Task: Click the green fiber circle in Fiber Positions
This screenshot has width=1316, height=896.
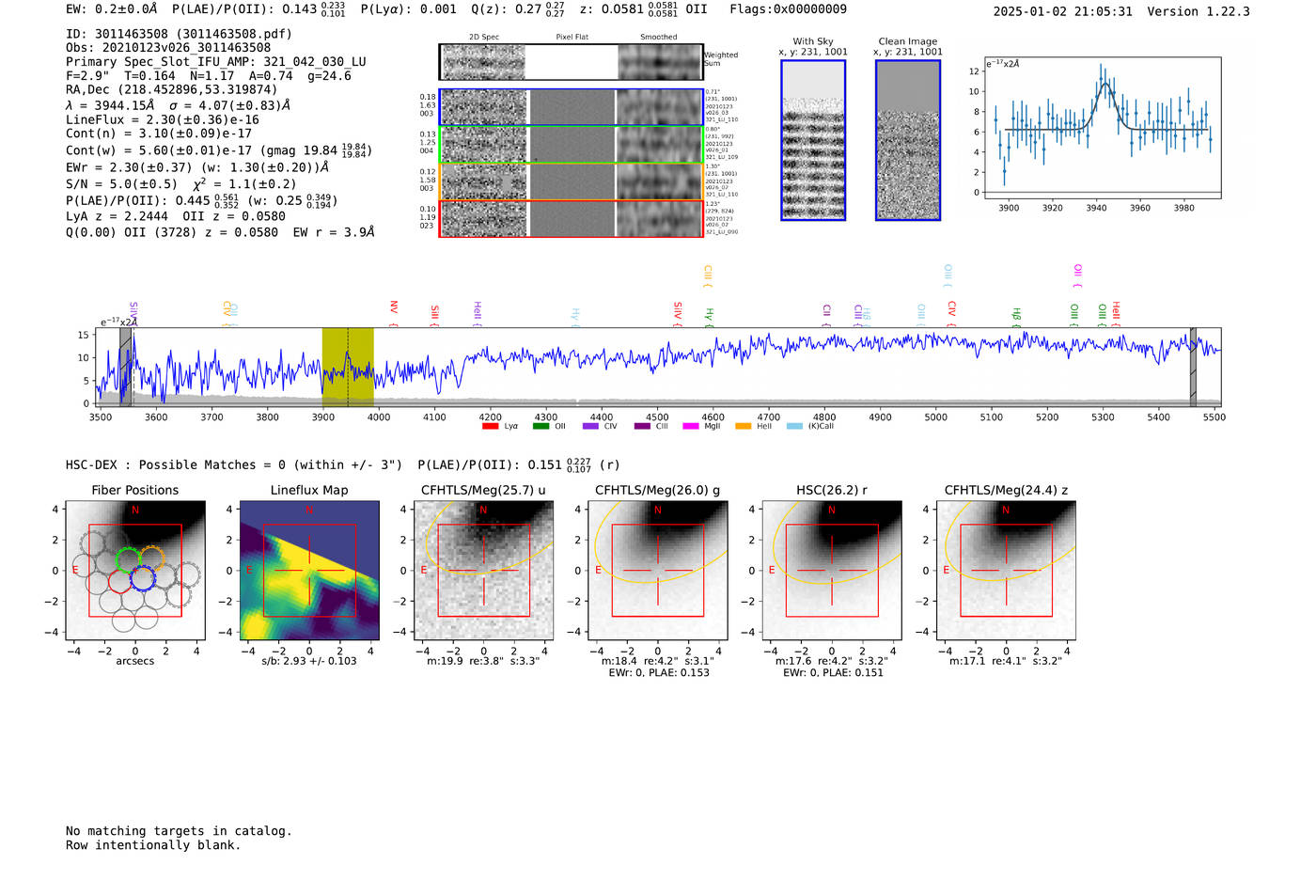Action: 128,559
